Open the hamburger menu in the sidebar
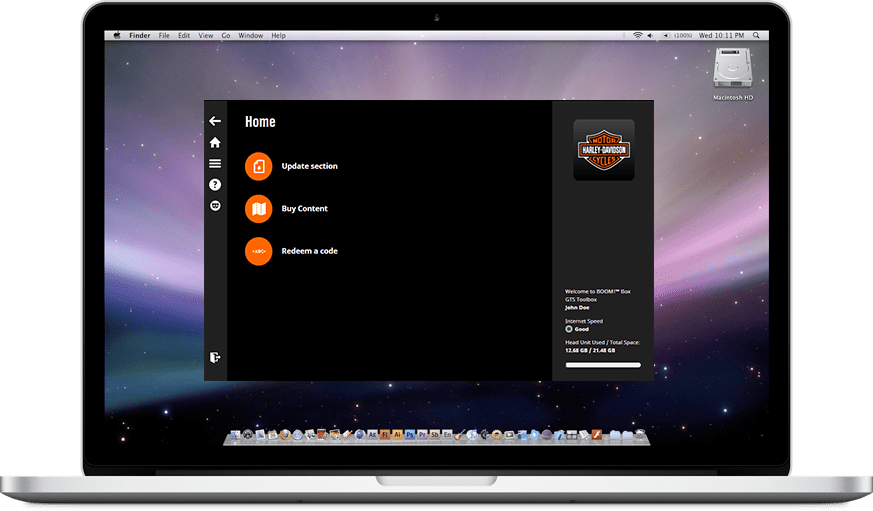Viewport: 873px width, 511px height. click(x=215, y=164)
